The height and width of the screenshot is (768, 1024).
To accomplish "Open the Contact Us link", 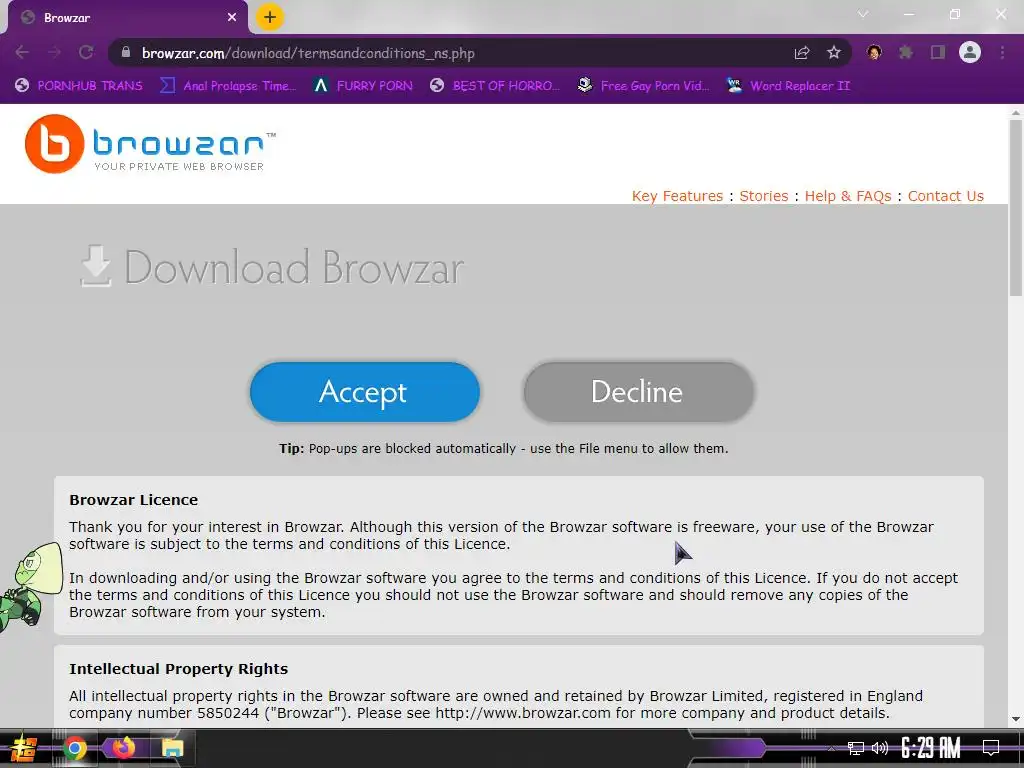I will tap(945, 196).
